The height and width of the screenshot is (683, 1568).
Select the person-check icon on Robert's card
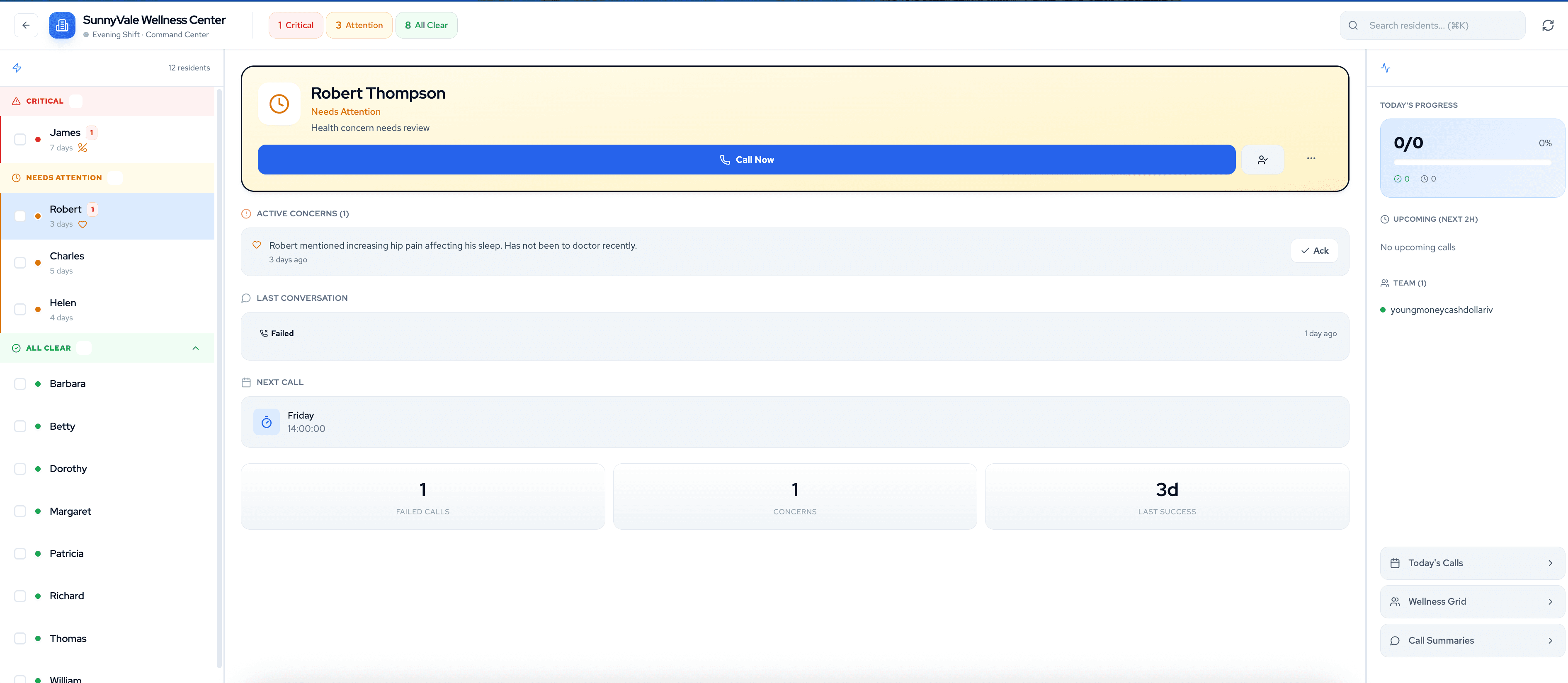[1262, 160]
